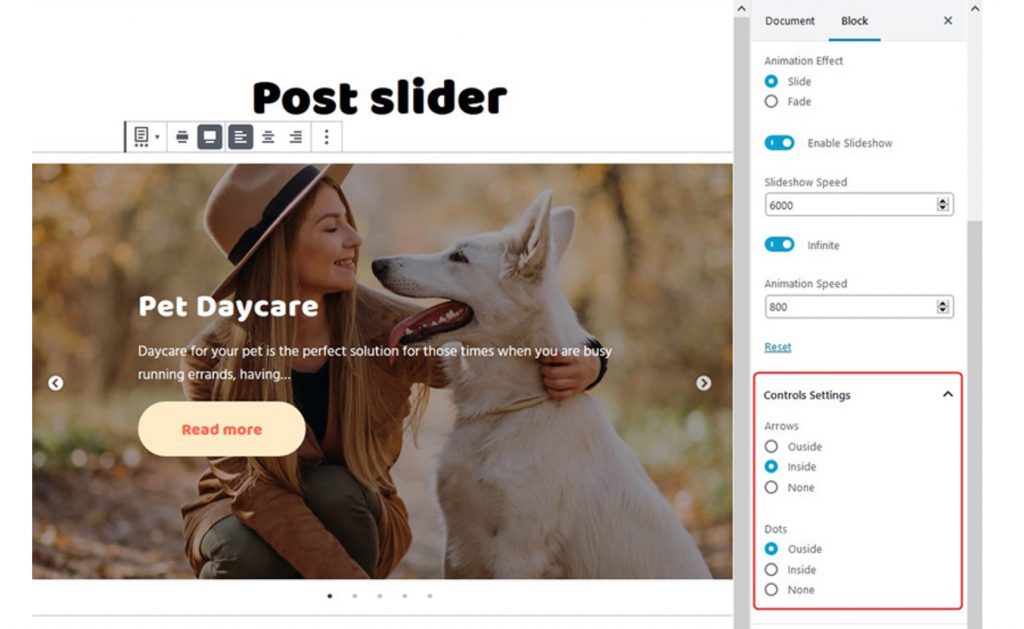The width and height of the screenshot is (1024, 629).
Task: Toggle the Infinite switch
Action: (x=779, y=244)
